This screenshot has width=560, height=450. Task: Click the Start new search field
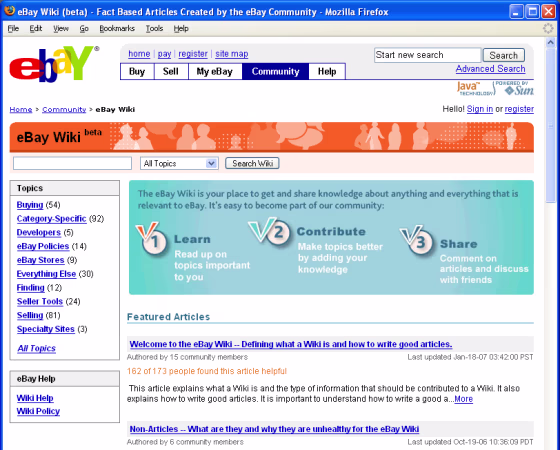click(428, 55)
